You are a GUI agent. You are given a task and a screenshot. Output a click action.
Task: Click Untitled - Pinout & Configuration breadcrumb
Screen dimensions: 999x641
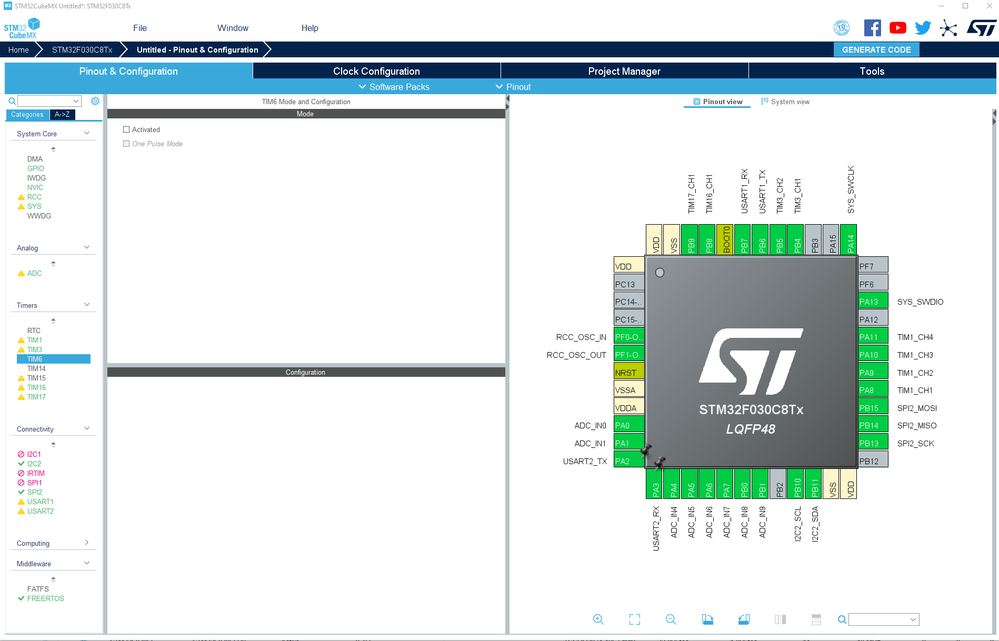click(x=198, y=50)
